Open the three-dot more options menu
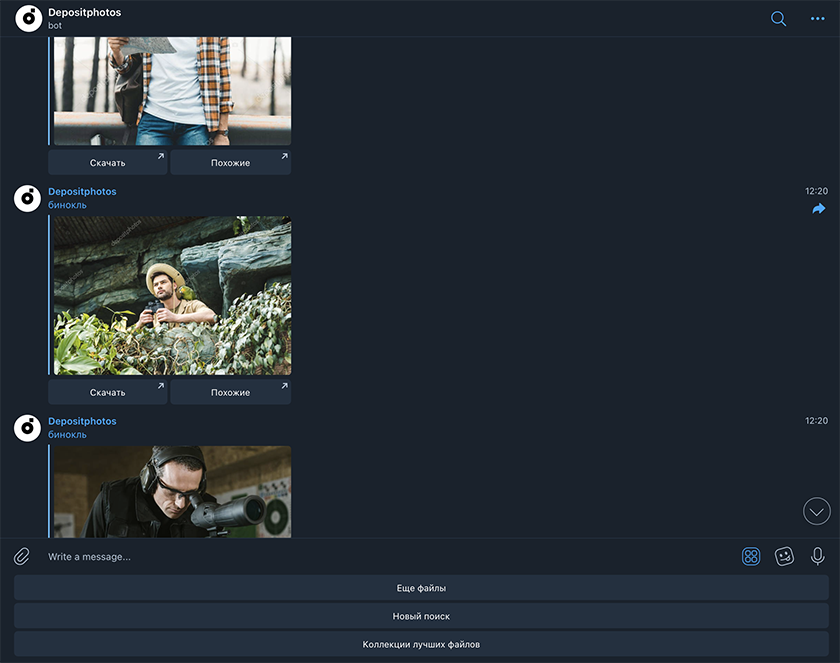 click(817, 19)
